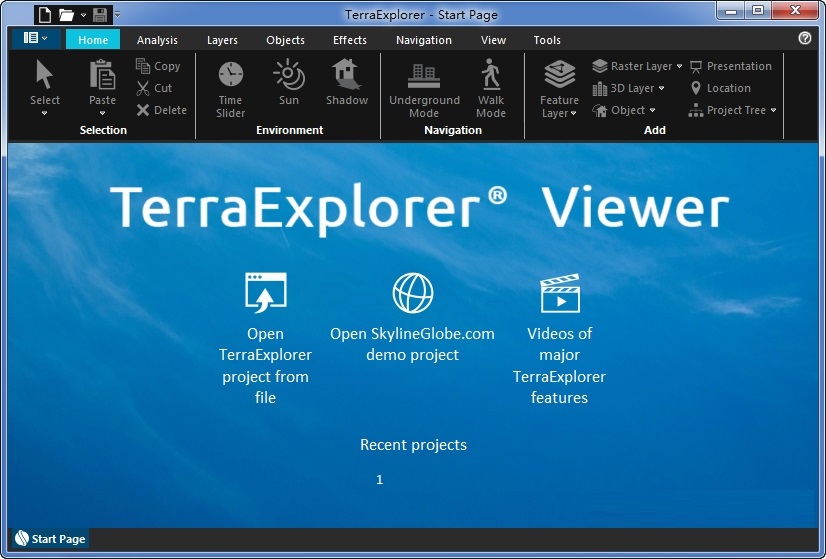Open the Navigation ribbon tab
This screenshot has width=826, height=559.
click(424, 40)
